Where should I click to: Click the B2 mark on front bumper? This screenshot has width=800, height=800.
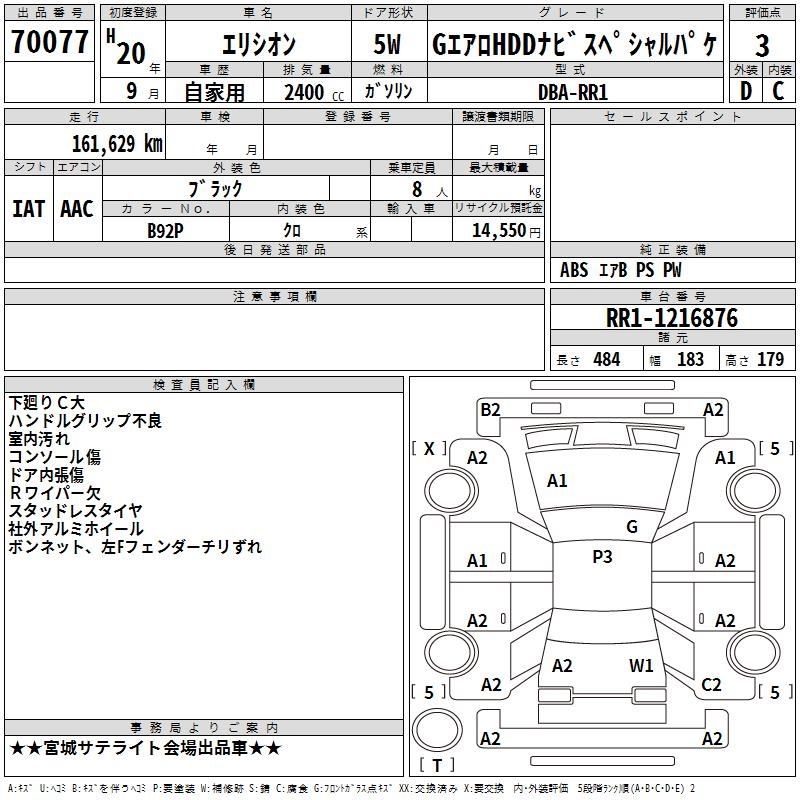pos(490,409)
